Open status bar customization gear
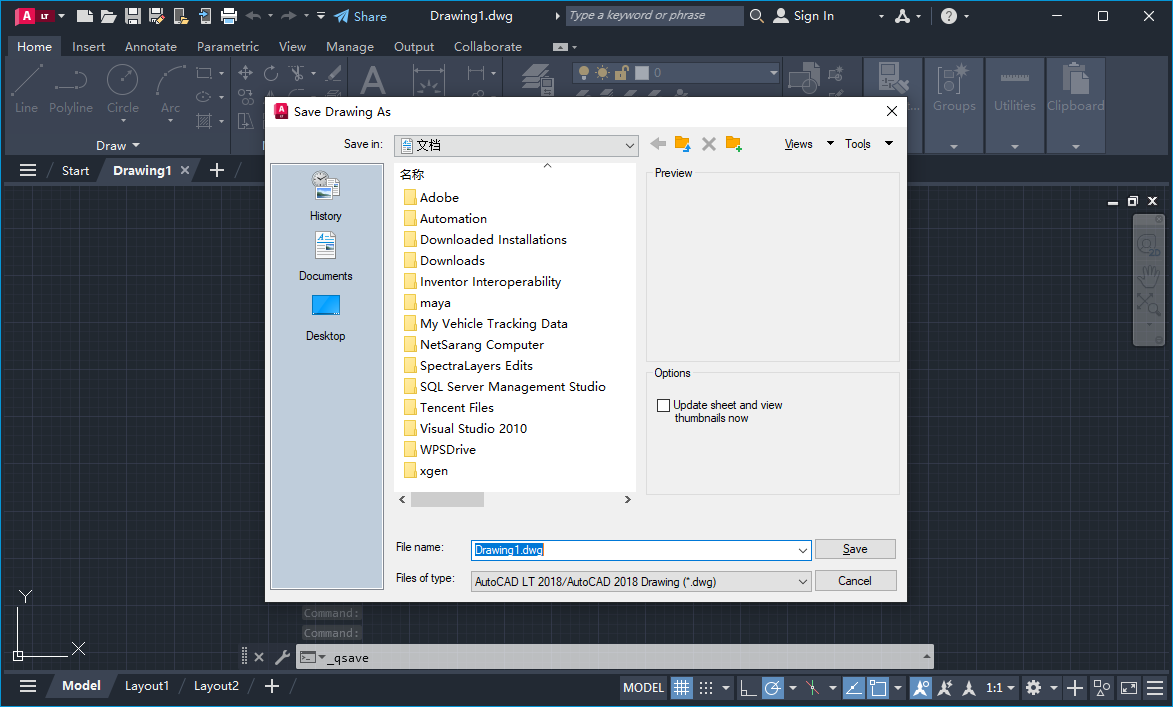 click(x=1034, y=687)
